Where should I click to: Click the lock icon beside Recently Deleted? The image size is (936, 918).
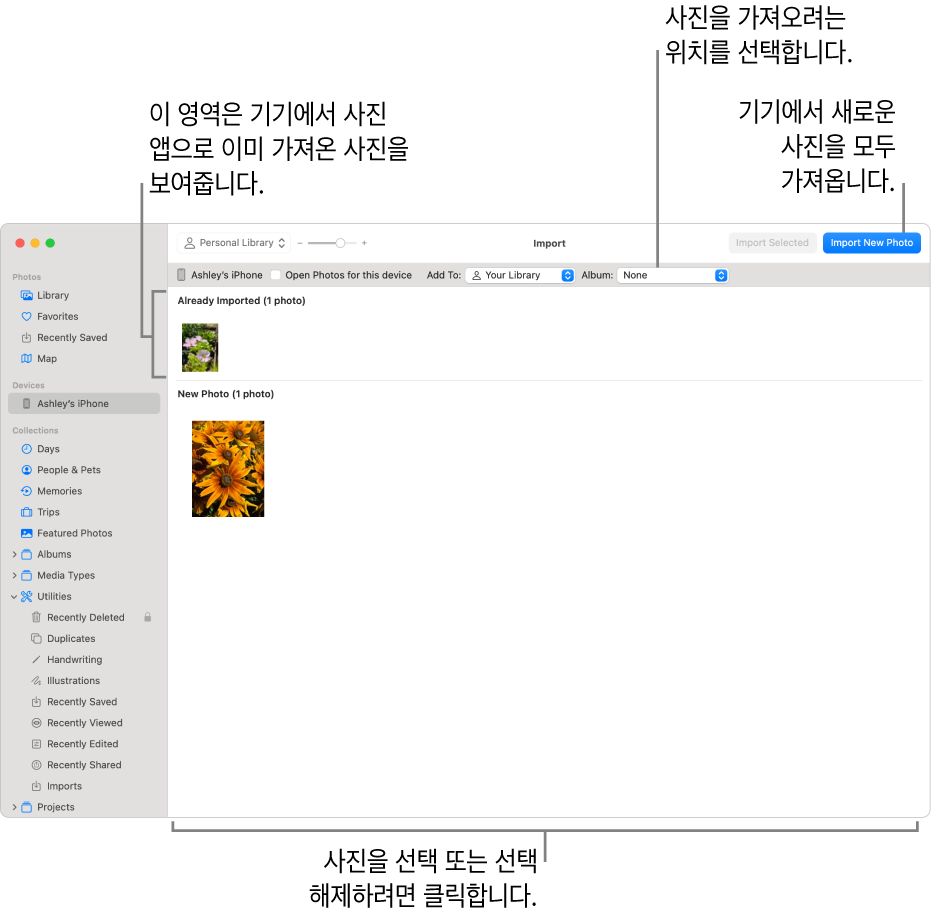click(x=147, y=618)
